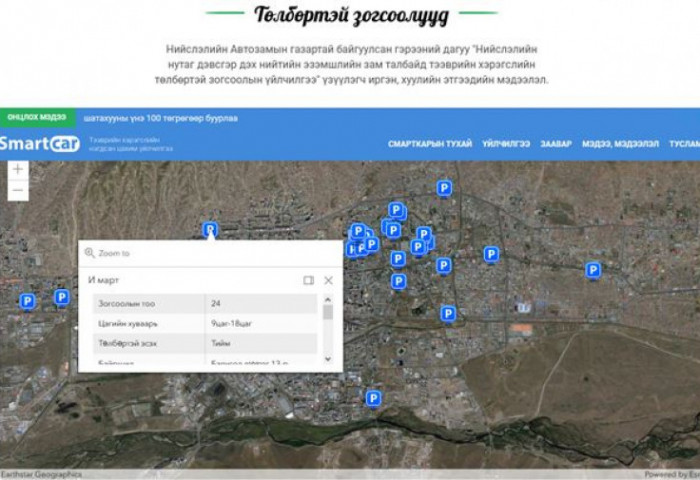Click the Earthstar Geographics attribution
Screen dimensions: 700x480
41,474
